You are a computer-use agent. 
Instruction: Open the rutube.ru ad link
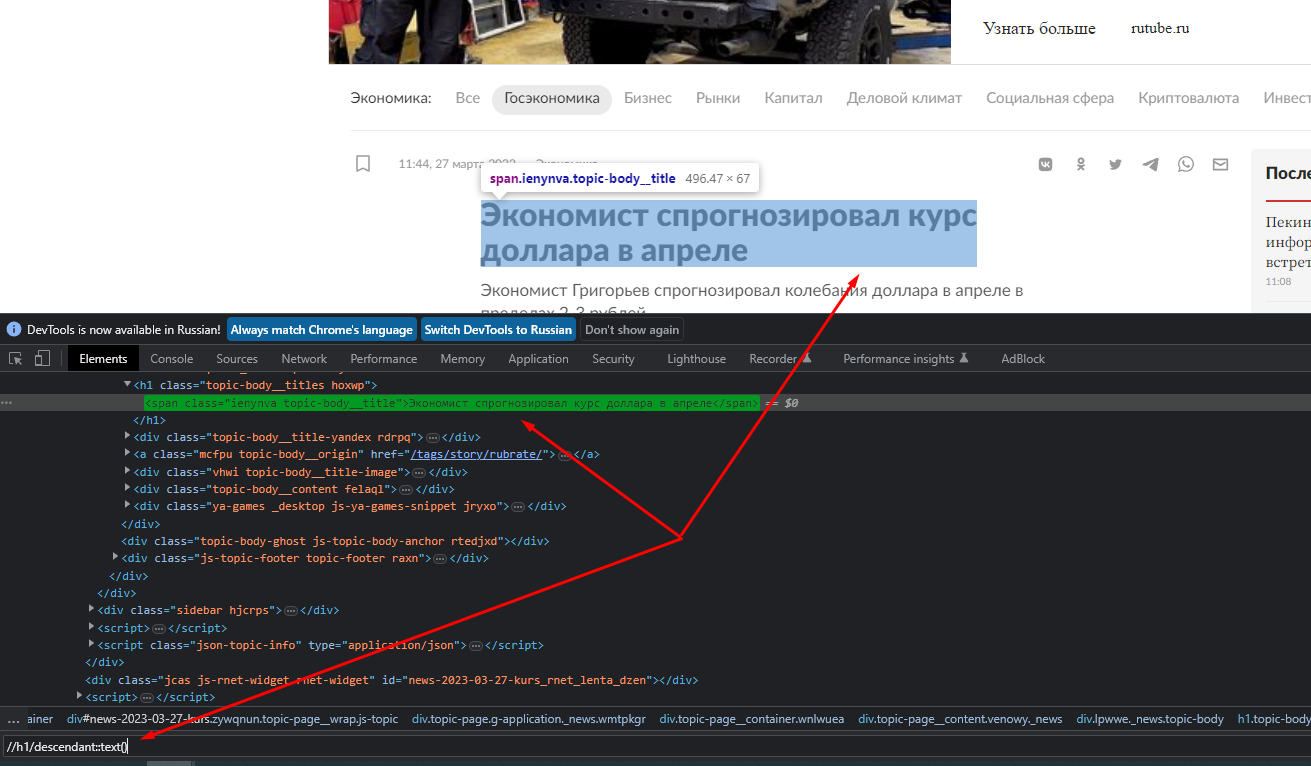(1160, 29)
